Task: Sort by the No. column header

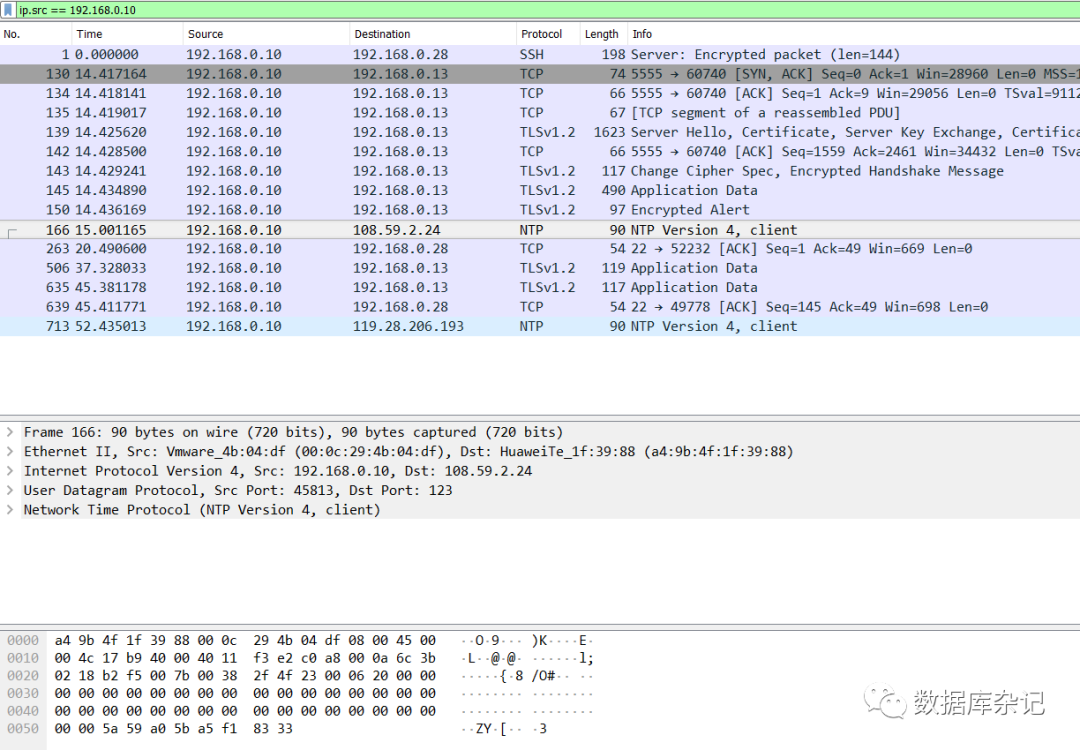Action: click(x=36, y=34)
